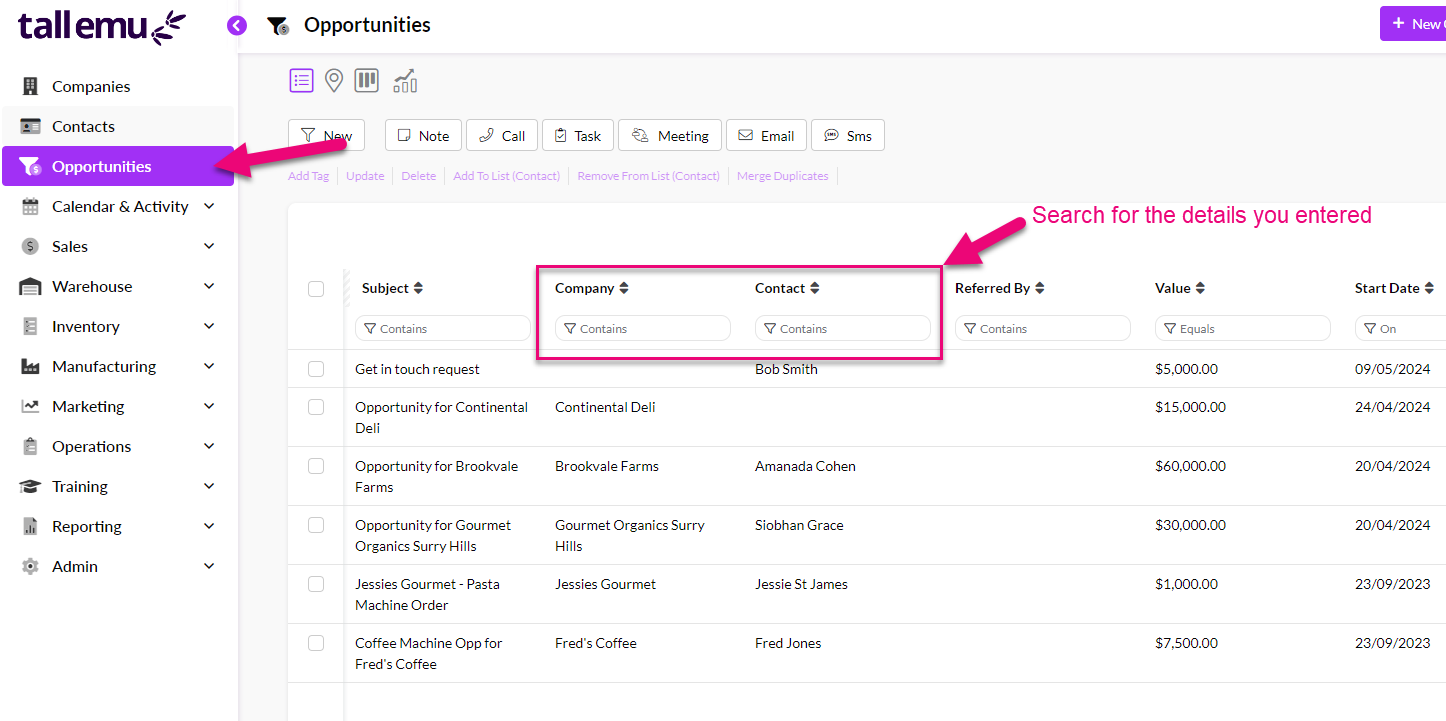Open Companies from the sidebar

point(91,87)
